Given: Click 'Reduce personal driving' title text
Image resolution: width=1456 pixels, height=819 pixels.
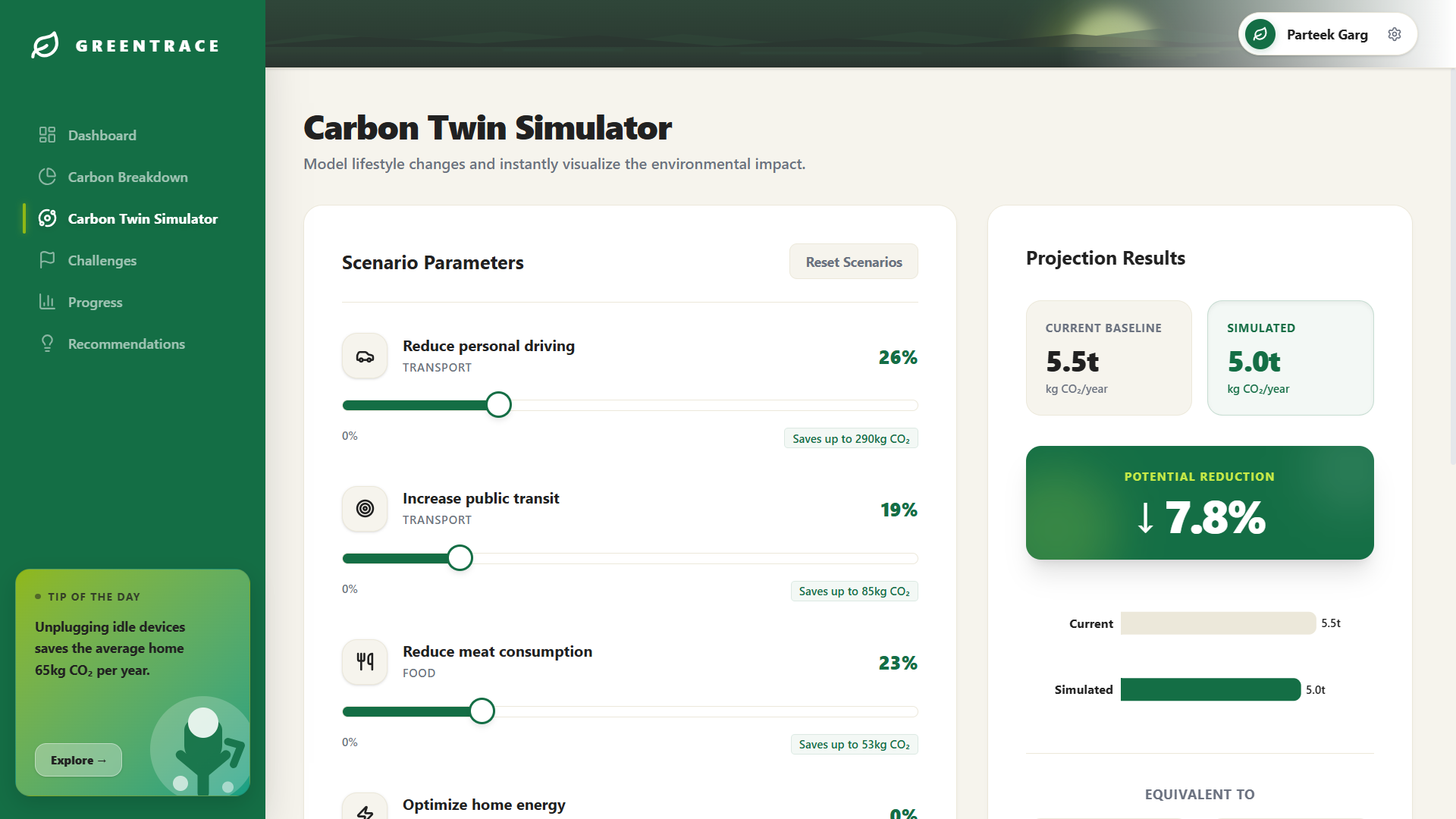Looking at the screenshot, I should click(488, 346).
